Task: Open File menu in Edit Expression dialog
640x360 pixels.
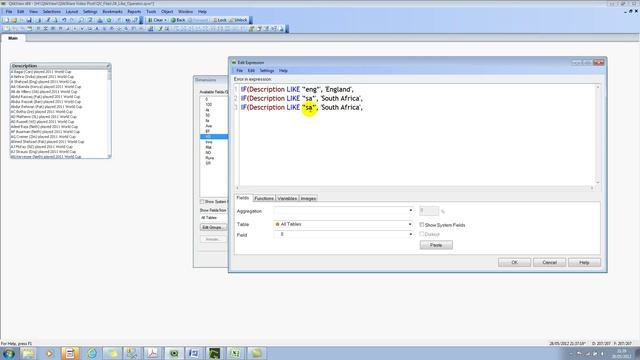Action: tap(240, 71)
